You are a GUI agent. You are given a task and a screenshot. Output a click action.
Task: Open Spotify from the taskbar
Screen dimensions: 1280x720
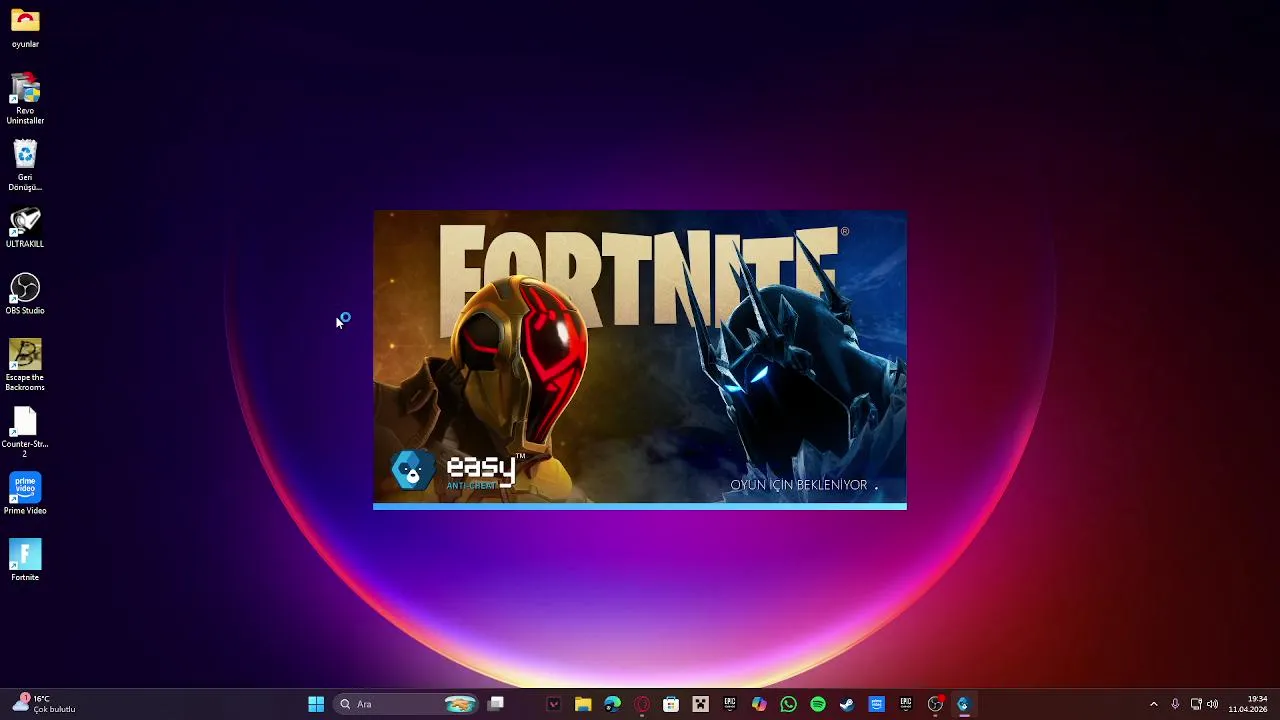pyautogui.click(x=818, y=704)
